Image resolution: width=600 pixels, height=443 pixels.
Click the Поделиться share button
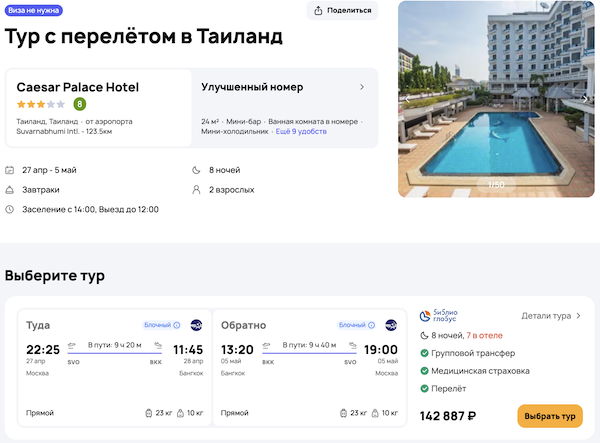(344, 11)
